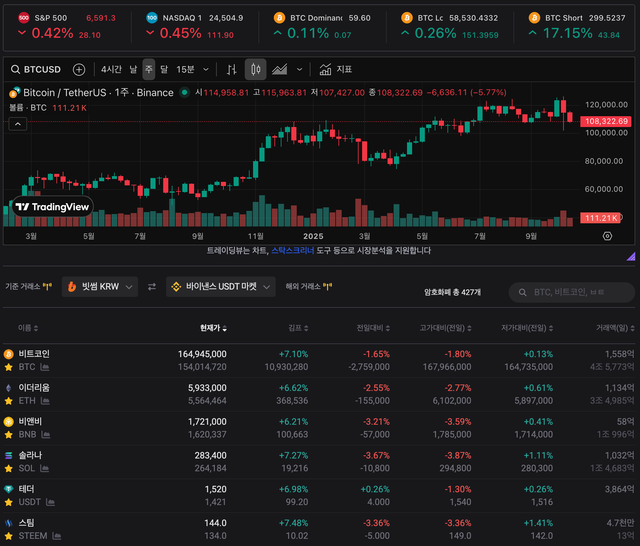Click the 스팀 coin icon

pyautogui.click(x=8, y=523)
